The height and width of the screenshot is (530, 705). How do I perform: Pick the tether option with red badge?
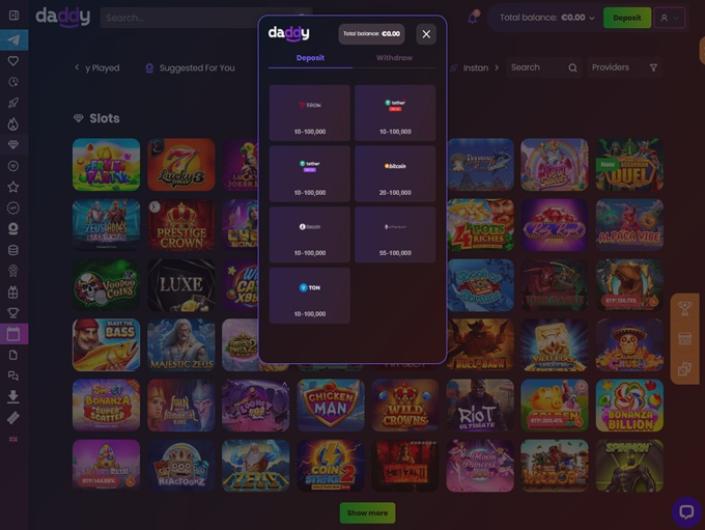pyautogui.click(x=395, y=113)
